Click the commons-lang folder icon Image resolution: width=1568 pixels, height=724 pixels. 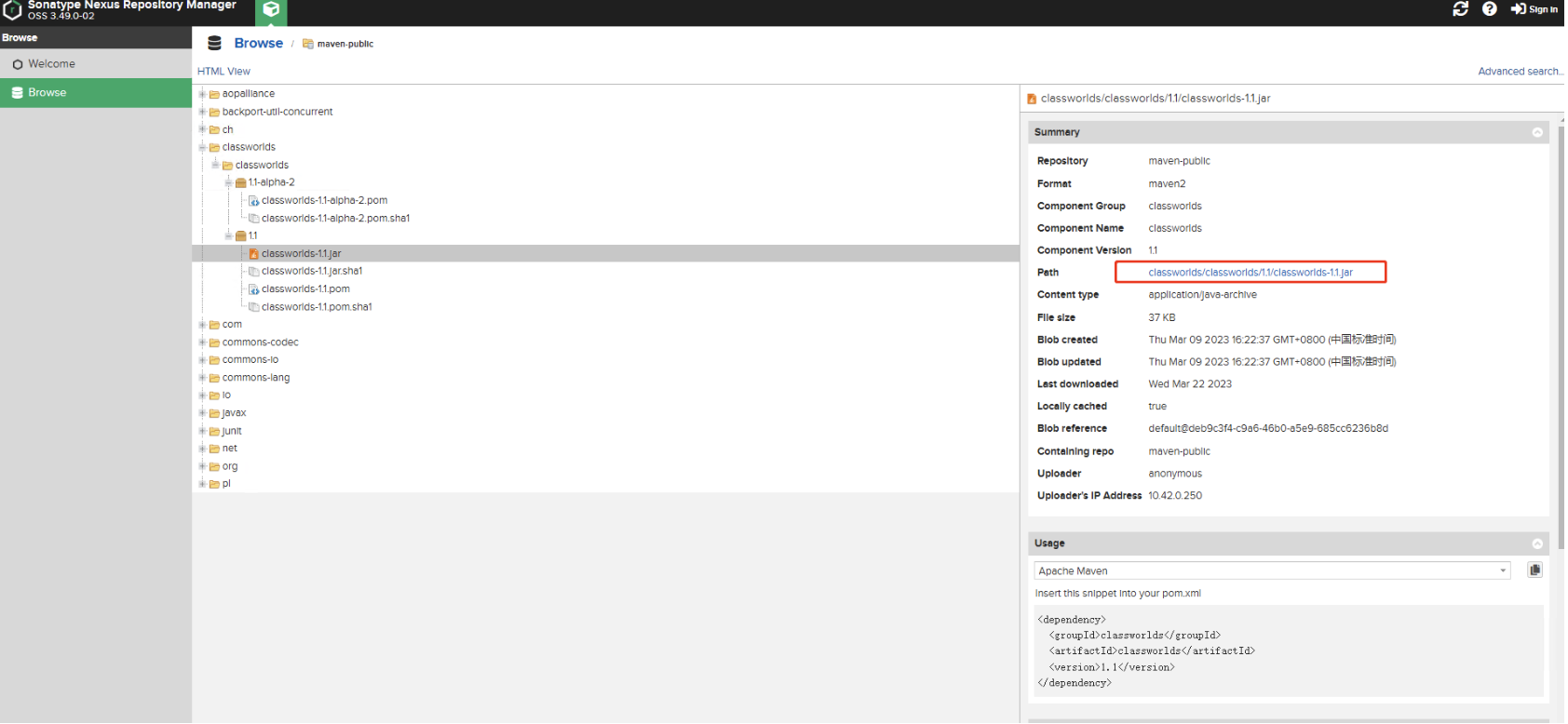click(215, 378)
